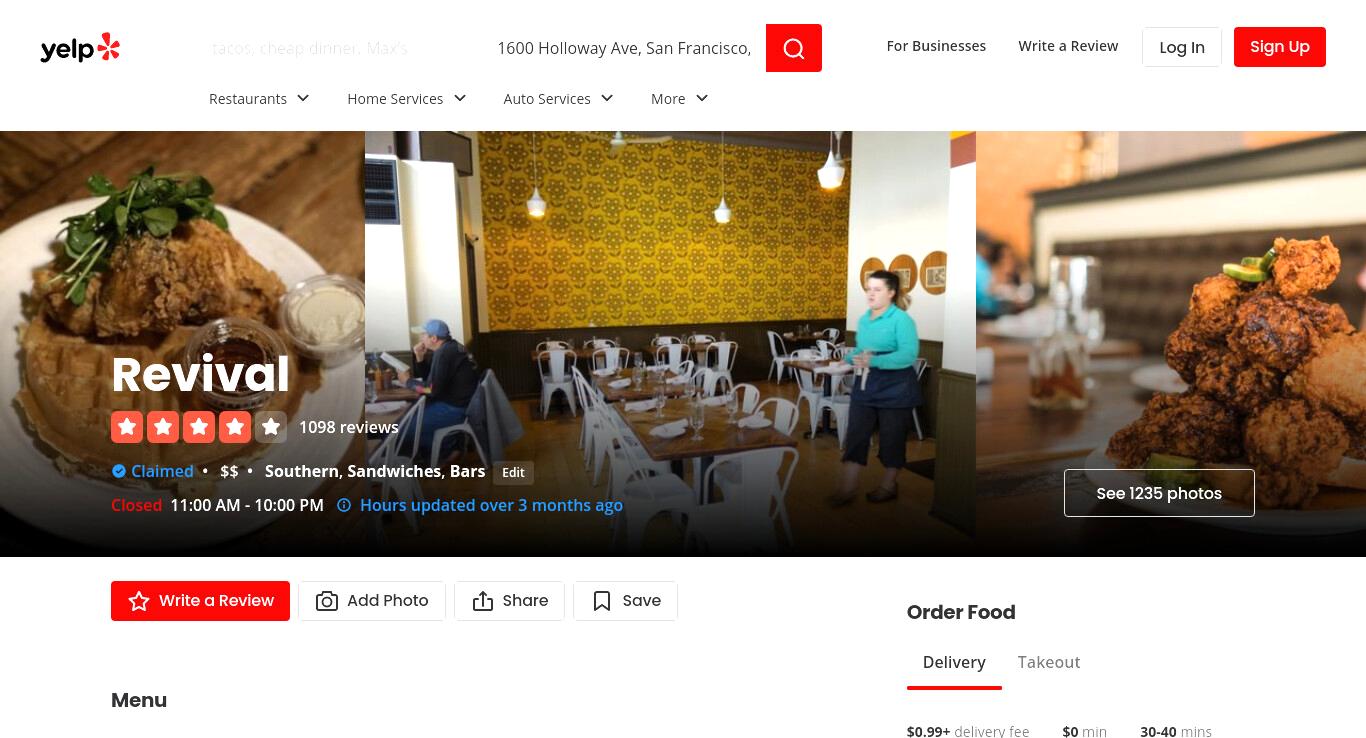The height and width of the screenshot is (738, 1366).
Task: Click the camera icon for Add Photo
Action: point(326,601)
